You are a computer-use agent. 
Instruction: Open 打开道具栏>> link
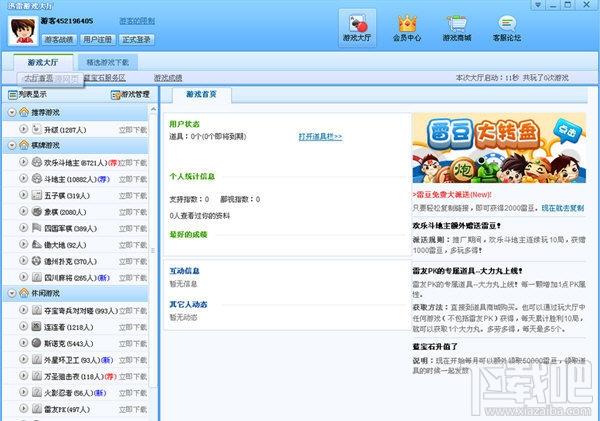pyautogui.click(x=320, y=137)
